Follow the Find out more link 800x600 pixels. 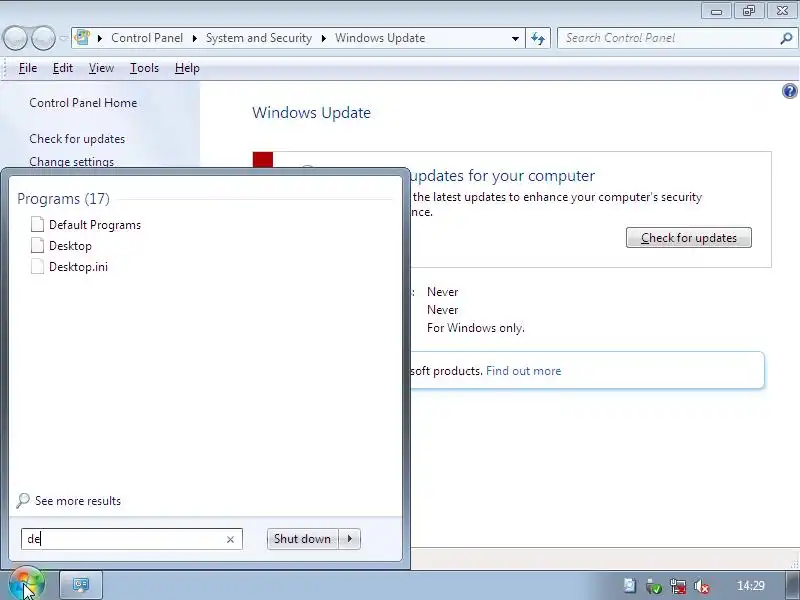point(523,371)
